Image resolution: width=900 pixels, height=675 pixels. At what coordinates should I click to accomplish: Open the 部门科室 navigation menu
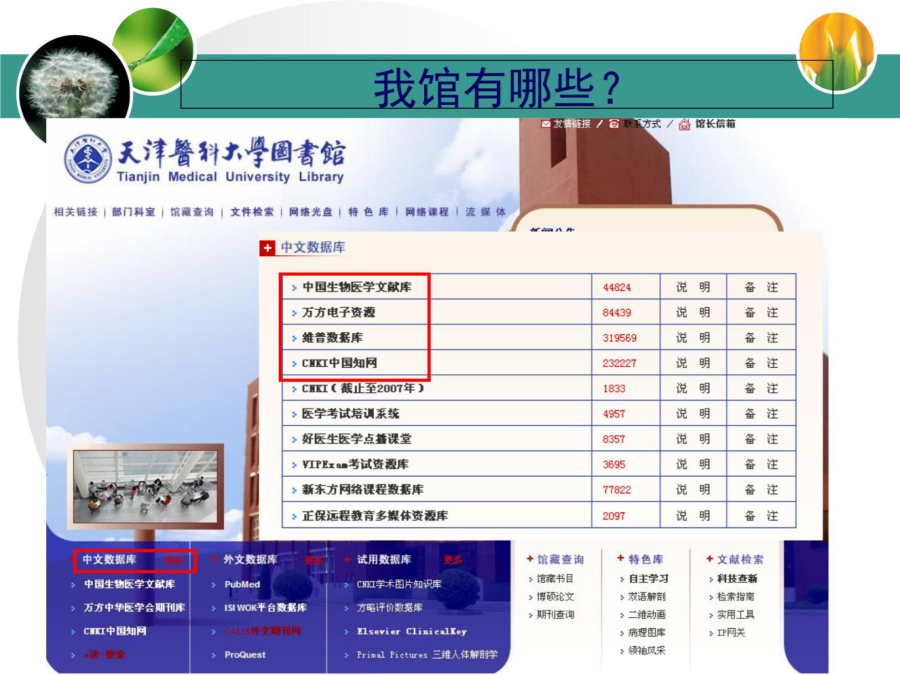pyautogui.click(x=134, y=212)
